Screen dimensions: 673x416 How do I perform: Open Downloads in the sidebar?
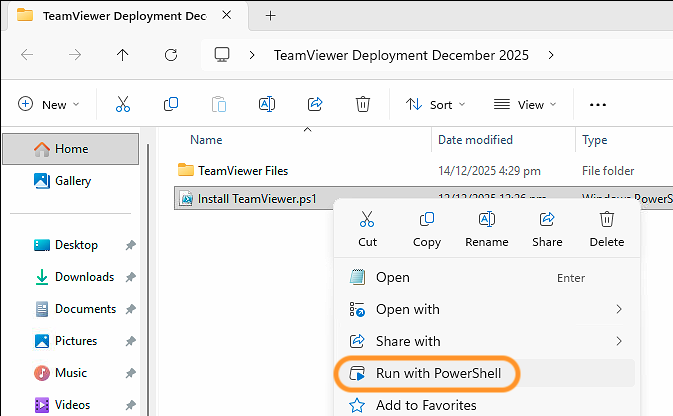point(84,277)
